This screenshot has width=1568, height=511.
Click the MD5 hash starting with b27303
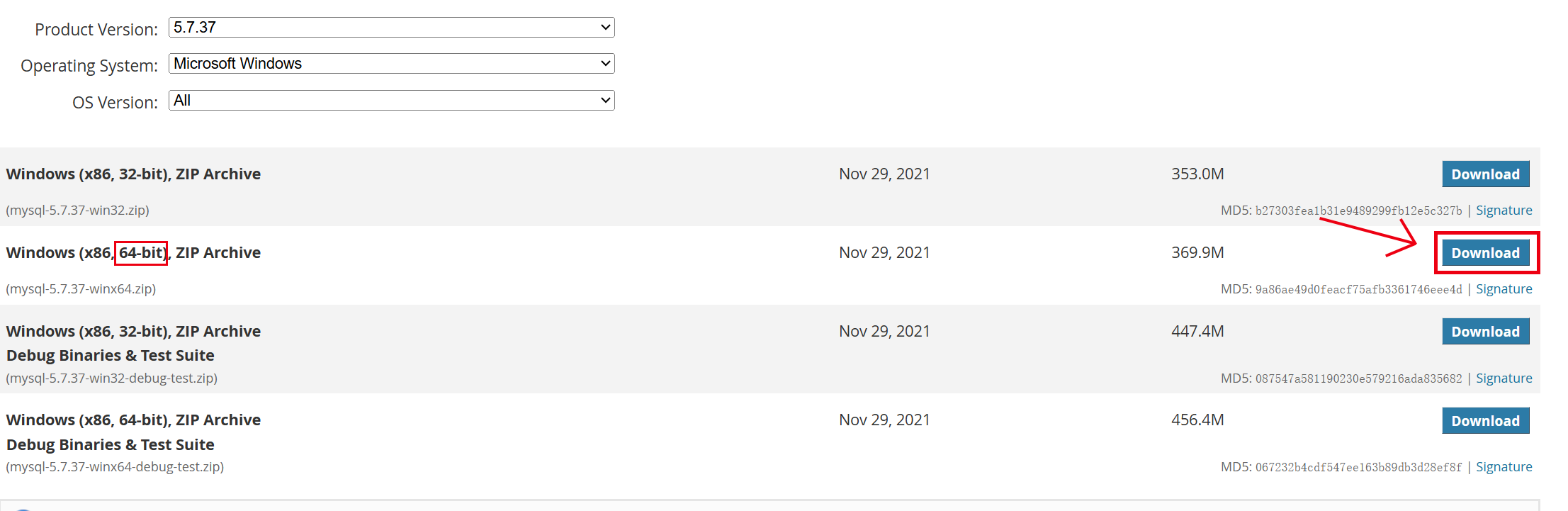[1358, 210]
